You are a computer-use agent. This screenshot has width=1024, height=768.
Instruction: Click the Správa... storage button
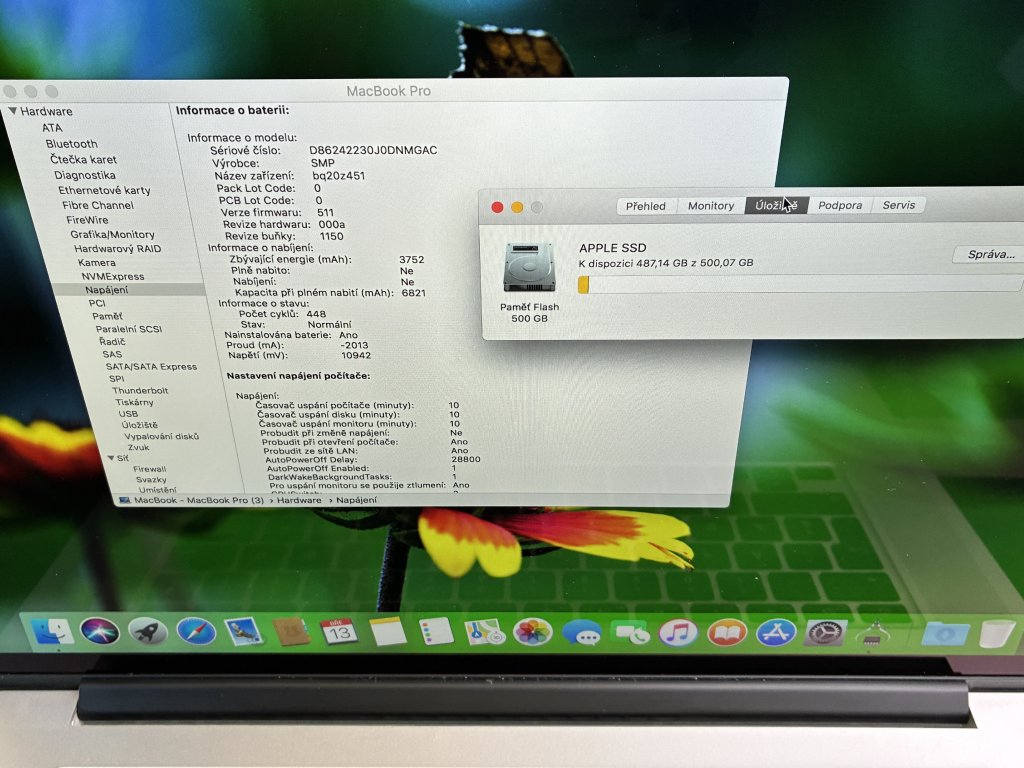click(990, 255)
